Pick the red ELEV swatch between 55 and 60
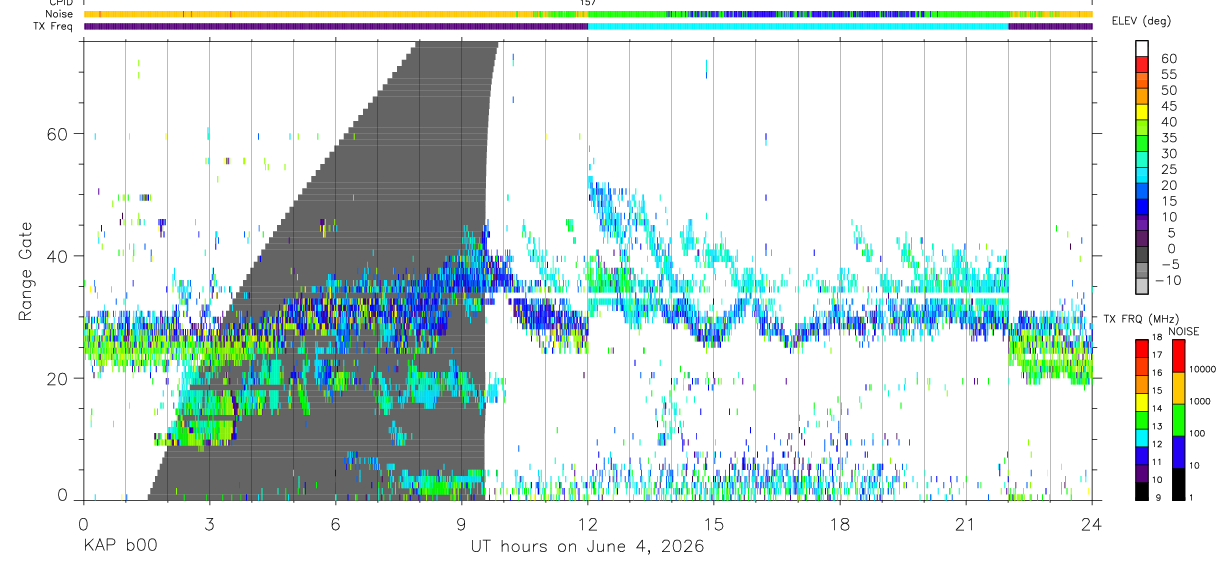Viewport: 1228px width, 567px height. point(1143,65)
